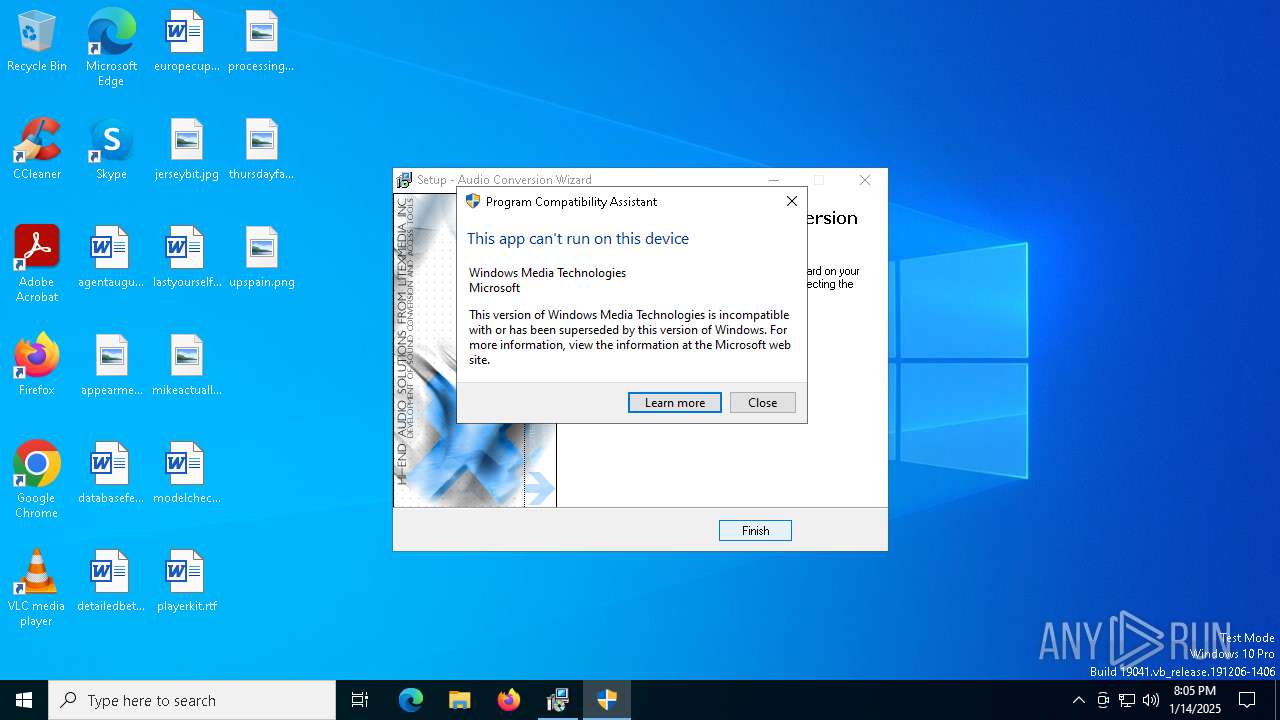Screen dimensions: 1280x720
Task: Open Firefox from the taskbar
Action: (509, 700)
